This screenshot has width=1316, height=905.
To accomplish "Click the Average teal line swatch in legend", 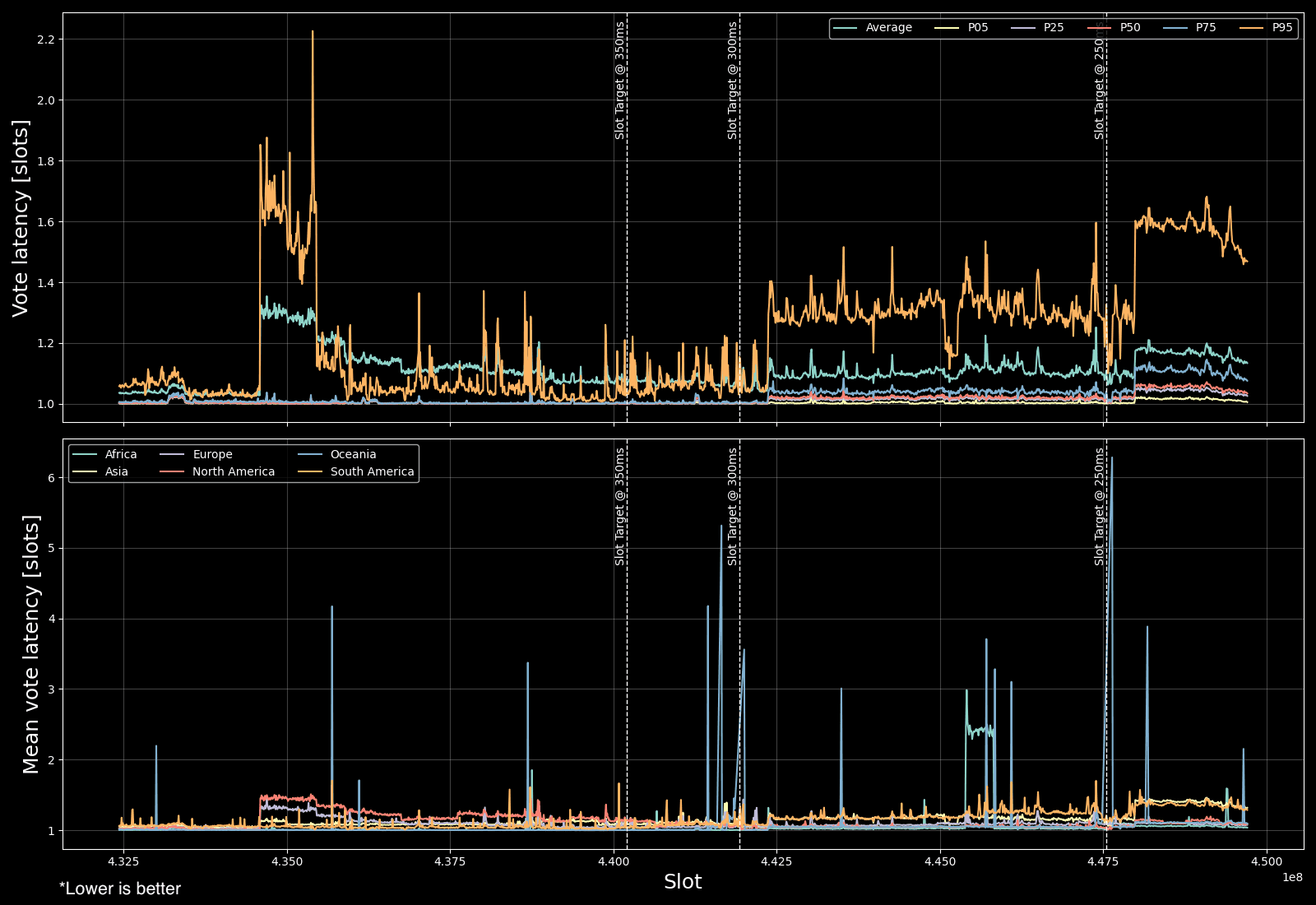I will coord(846,28).
